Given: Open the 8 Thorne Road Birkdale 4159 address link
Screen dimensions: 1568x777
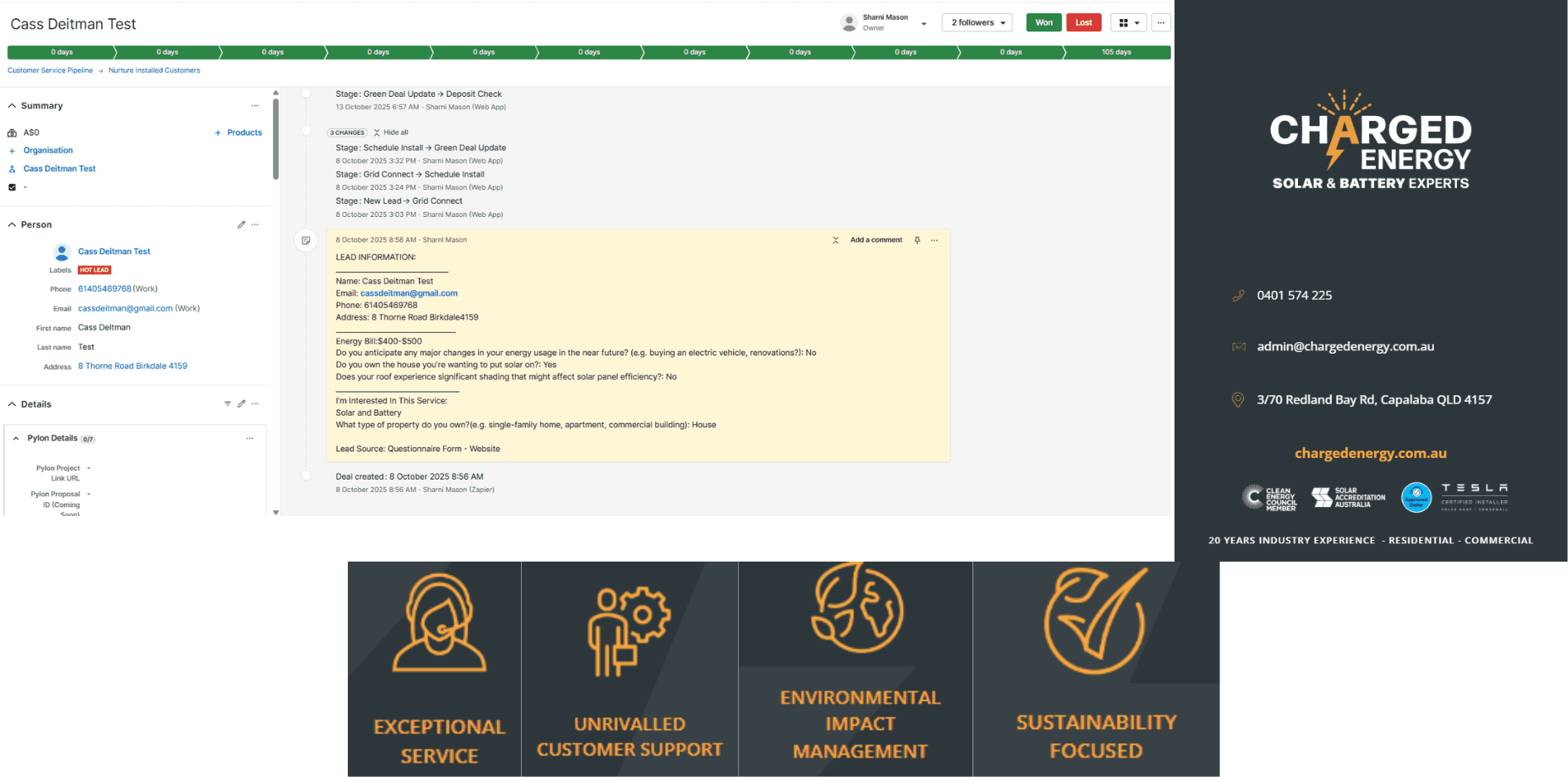Looking at the screenshot, I should pyautogui.click(x=133, y=366).
